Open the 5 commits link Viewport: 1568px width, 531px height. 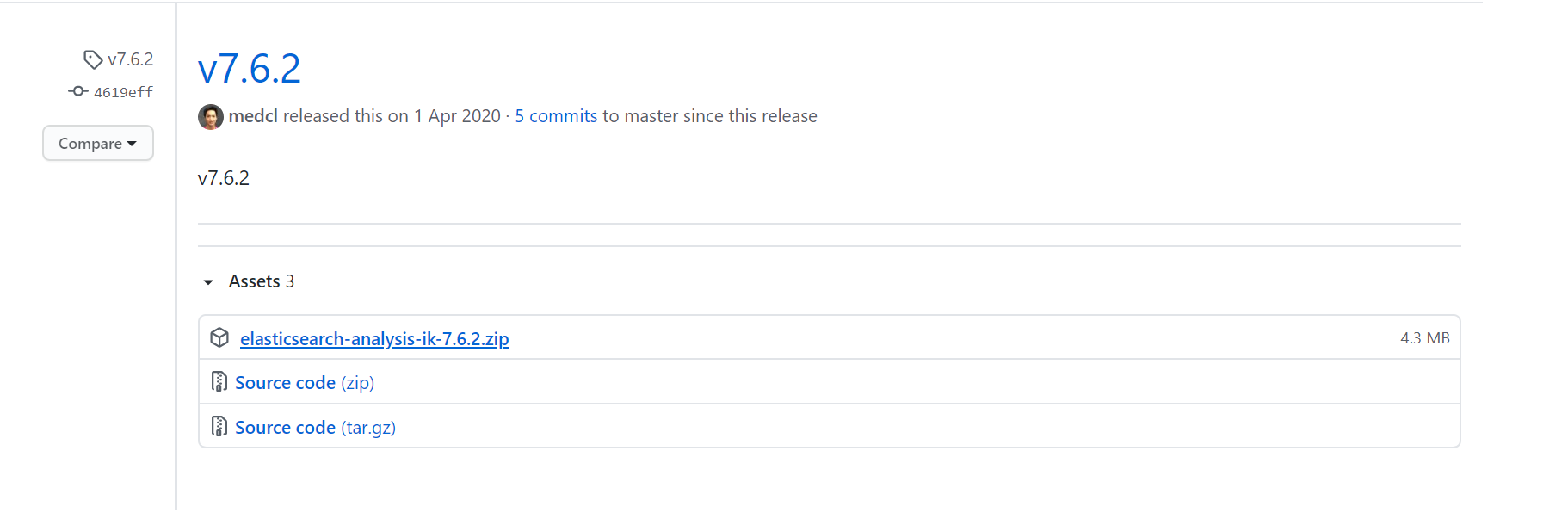555,115
